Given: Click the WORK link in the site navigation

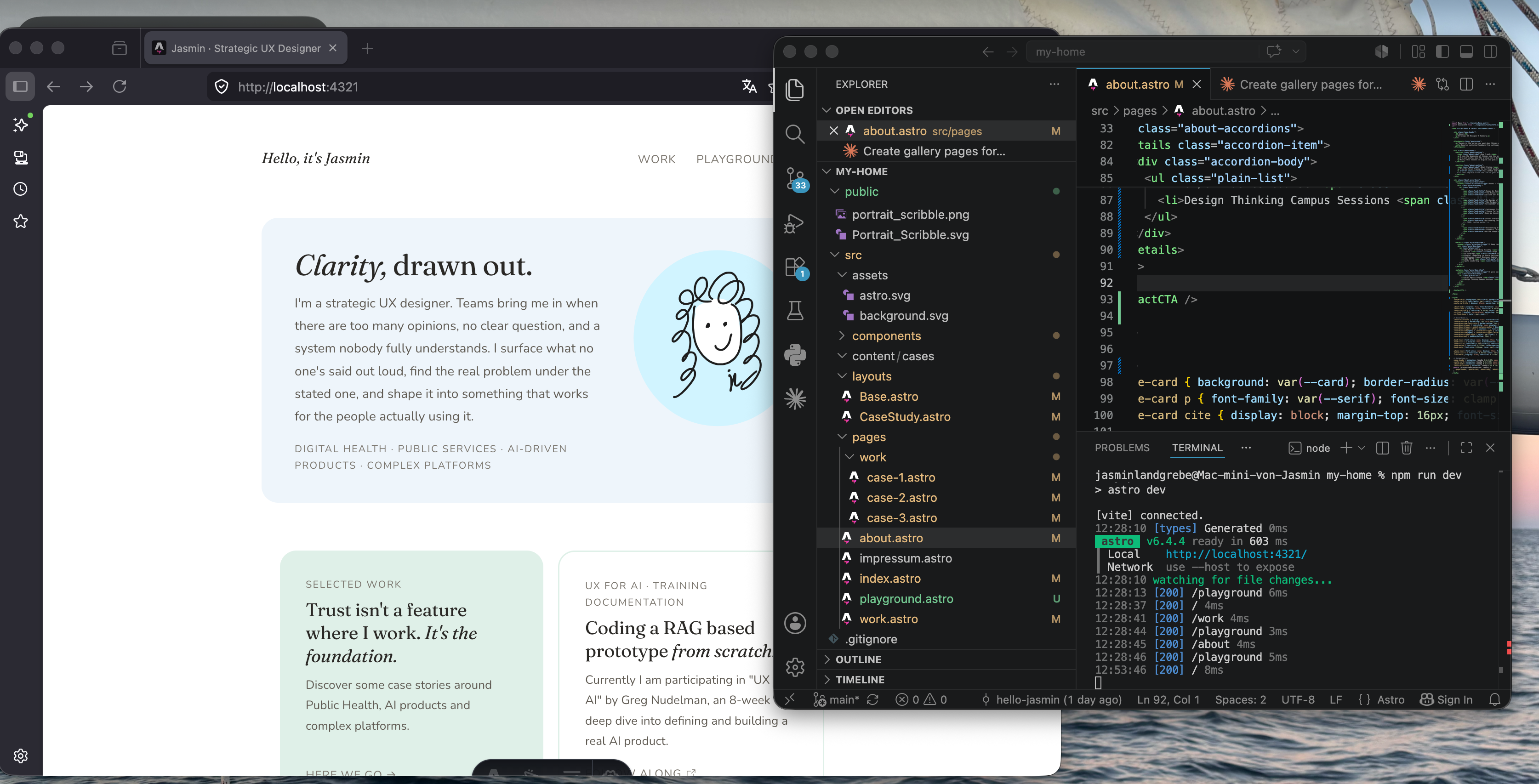Looking at the screenshot, I should coord(656,159).
